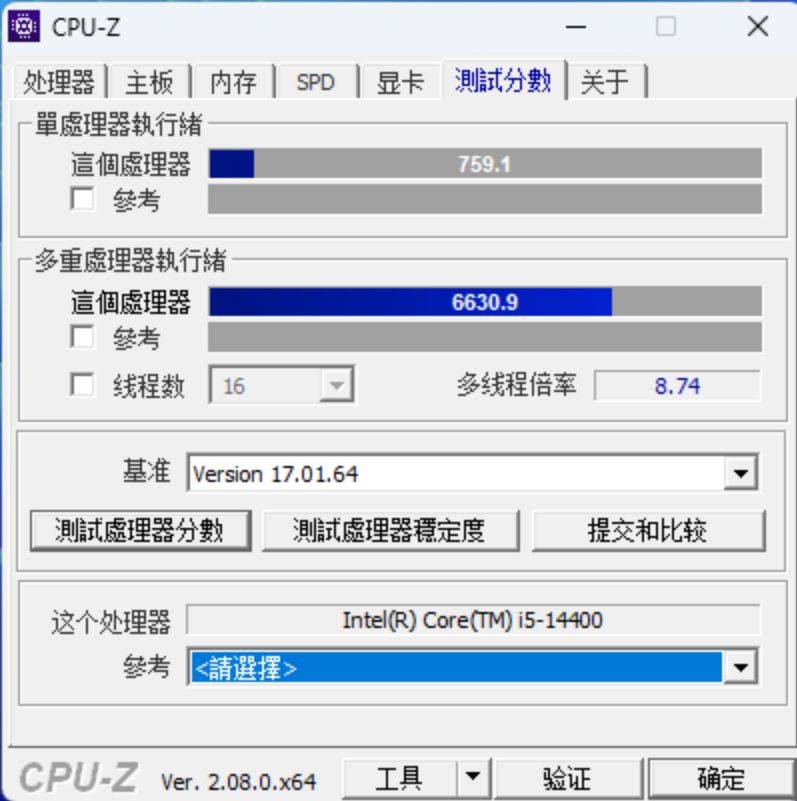Open the 内存 tab
The width and height of the screenshot is (797, 801).
tap(233, 82)
